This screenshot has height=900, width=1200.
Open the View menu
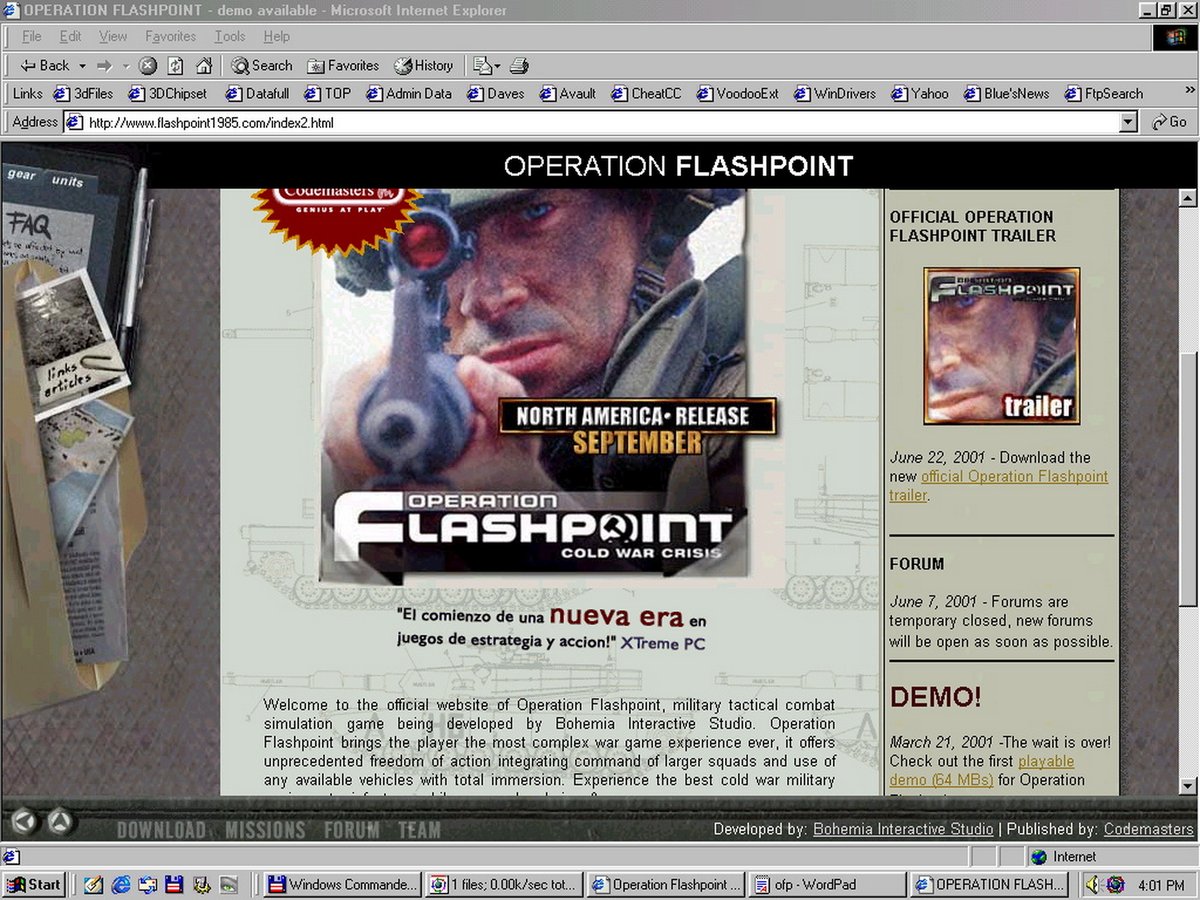click(113, 37)
